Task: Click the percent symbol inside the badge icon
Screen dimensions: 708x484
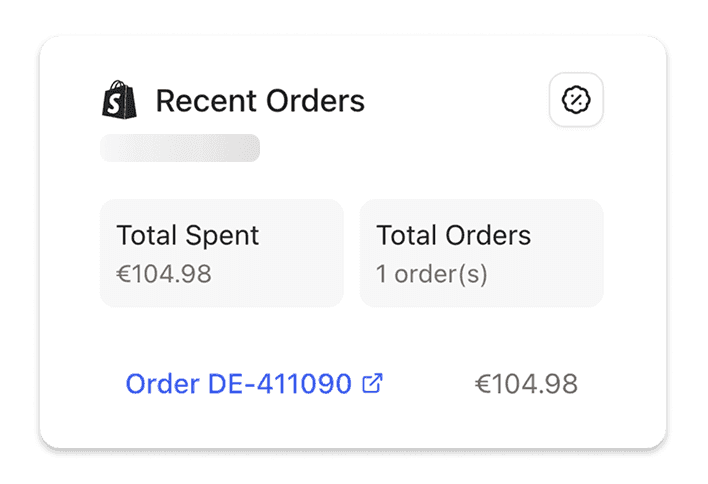Action: point(576,101)
